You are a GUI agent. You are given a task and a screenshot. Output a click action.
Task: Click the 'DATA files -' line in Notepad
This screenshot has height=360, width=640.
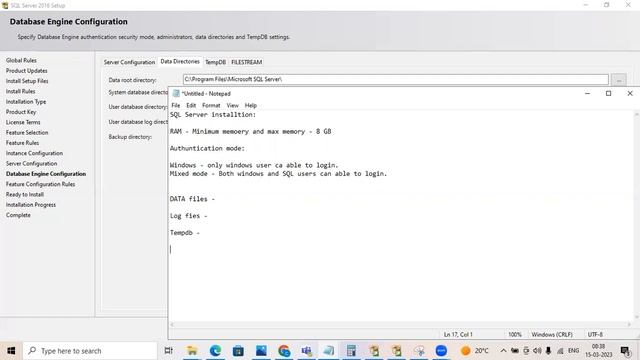click(x=192, y=199)
